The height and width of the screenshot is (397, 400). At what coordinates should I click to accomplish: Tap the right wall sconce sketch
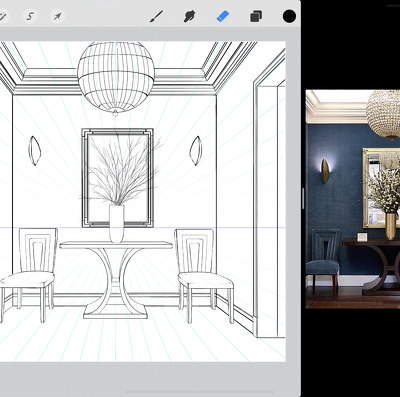coord(196,150)
